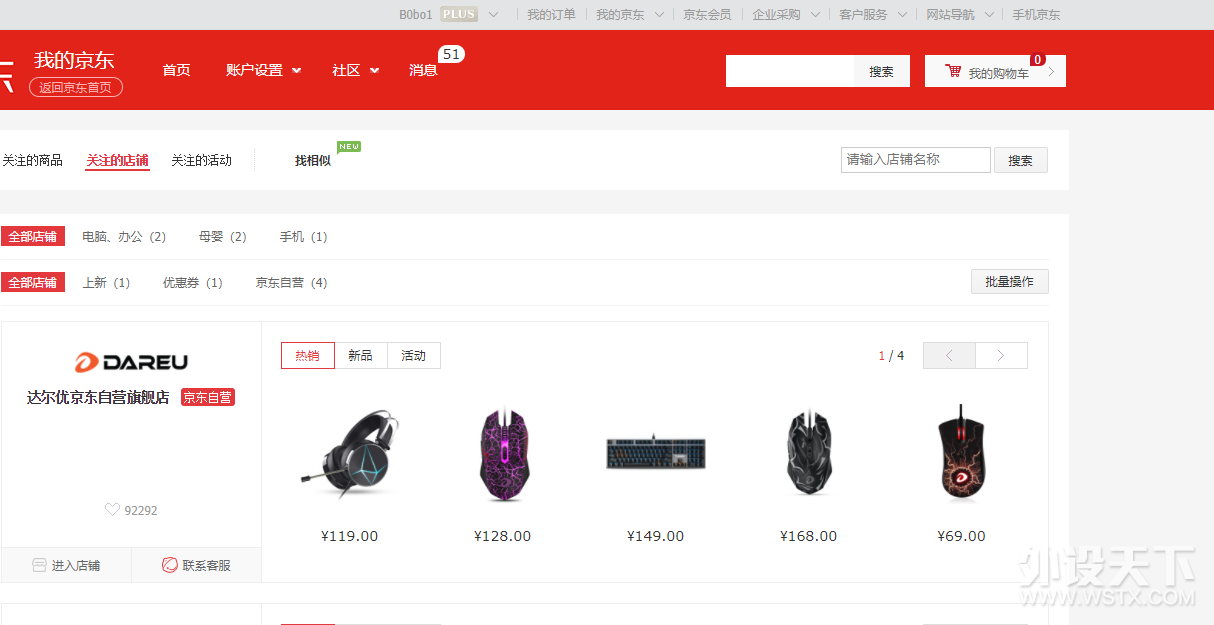Viewport: 1214px width, 625px height.
Task: Filter by 母婴 (2) category
Action: [222, 237]
